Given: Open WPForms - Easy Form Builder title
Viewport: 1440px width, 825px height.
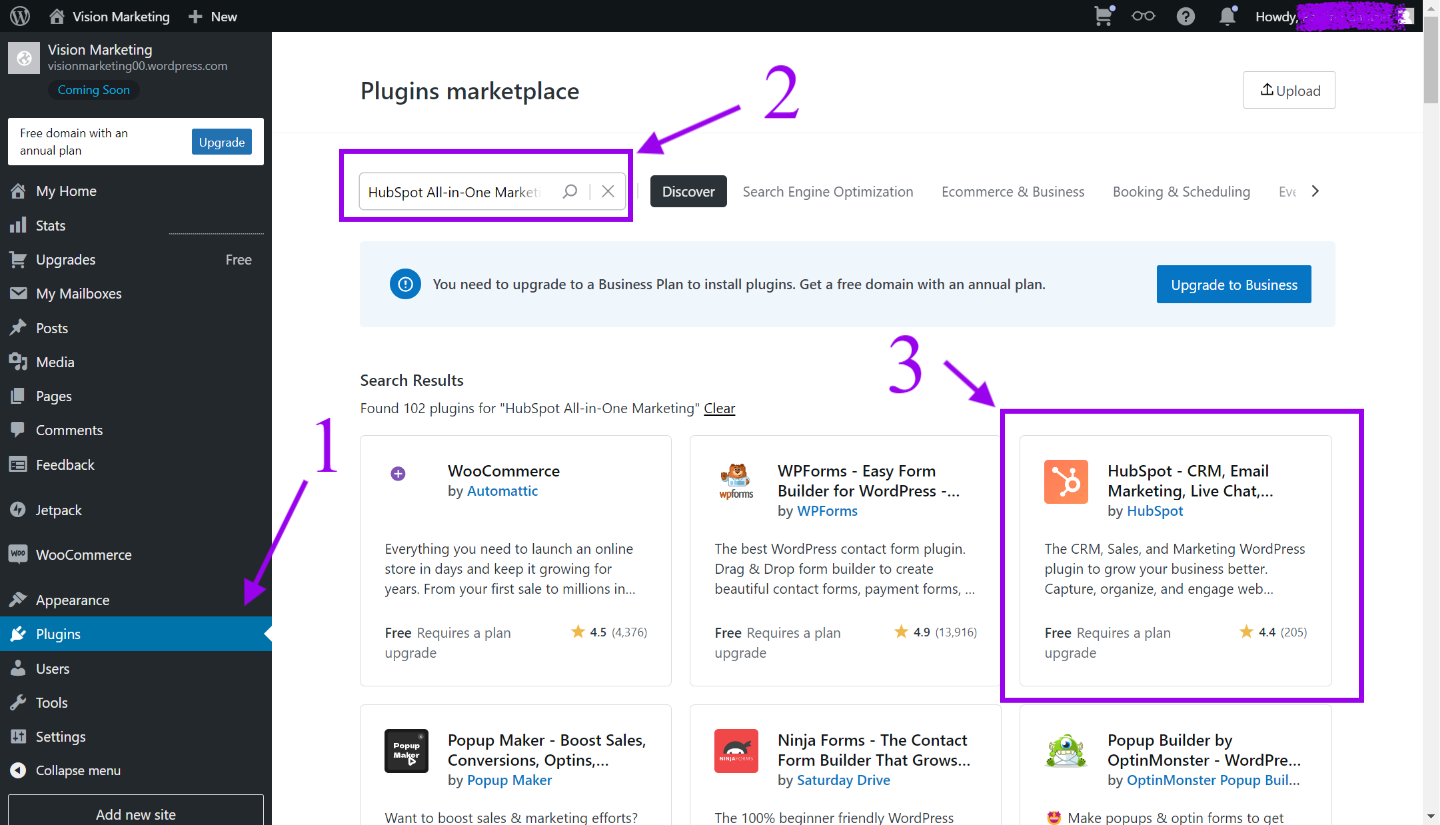Looking at the screenshot, I should pos(869,481).
